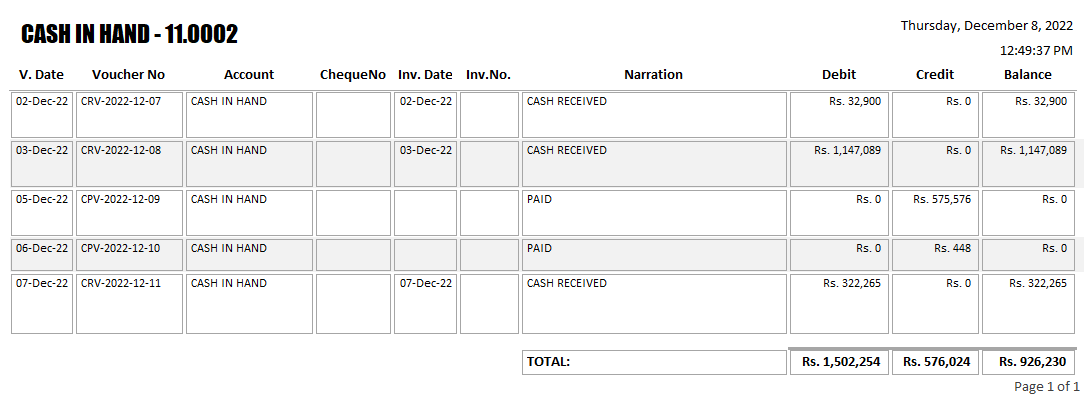Click voucher number CRV-2022-12-07
This screenshot has height=404, width=1089.
tap(120, 101)
